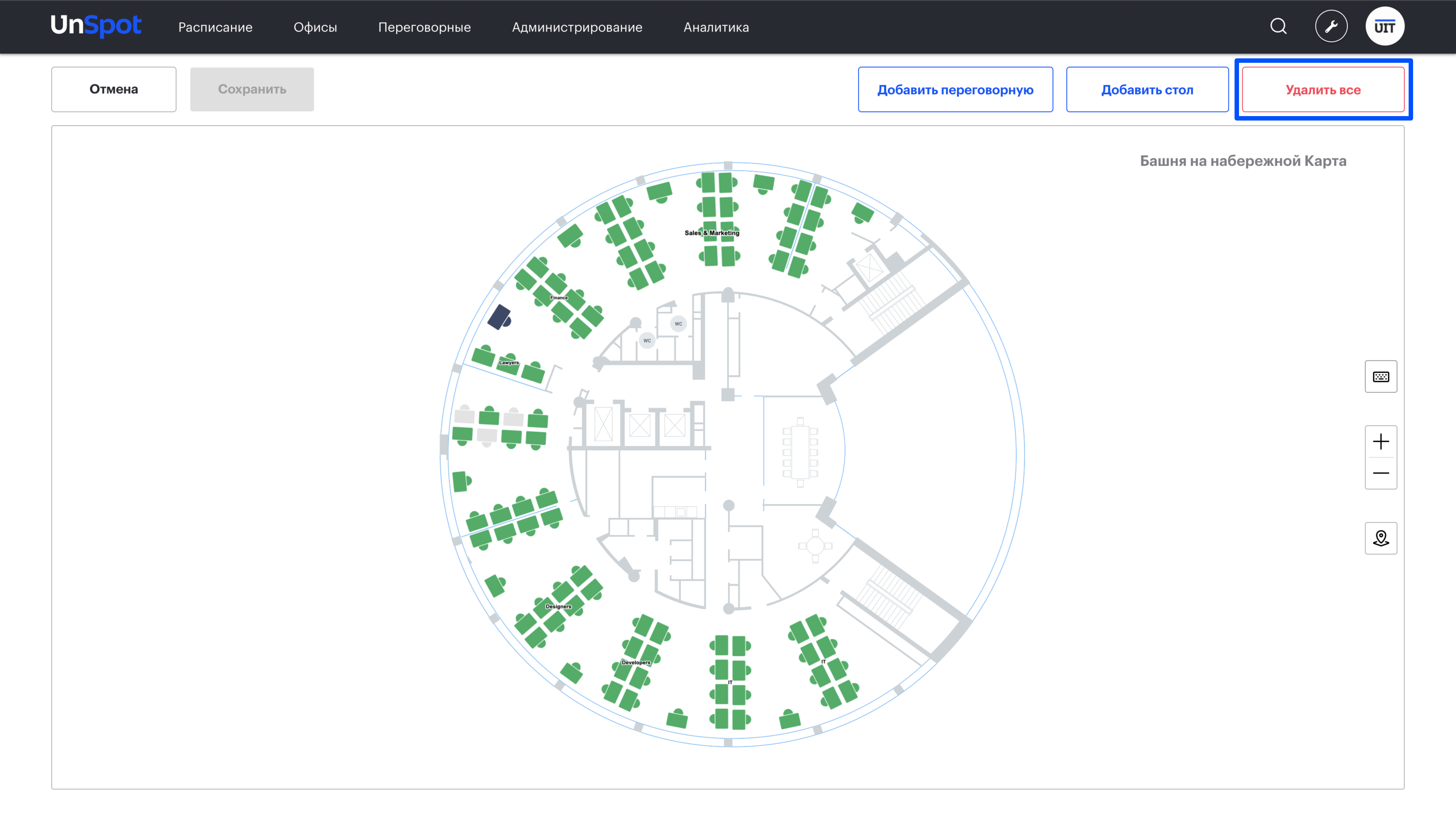The image size is (1456, 818).
Task: Select the round table meeting room
Action: [815, 546]
